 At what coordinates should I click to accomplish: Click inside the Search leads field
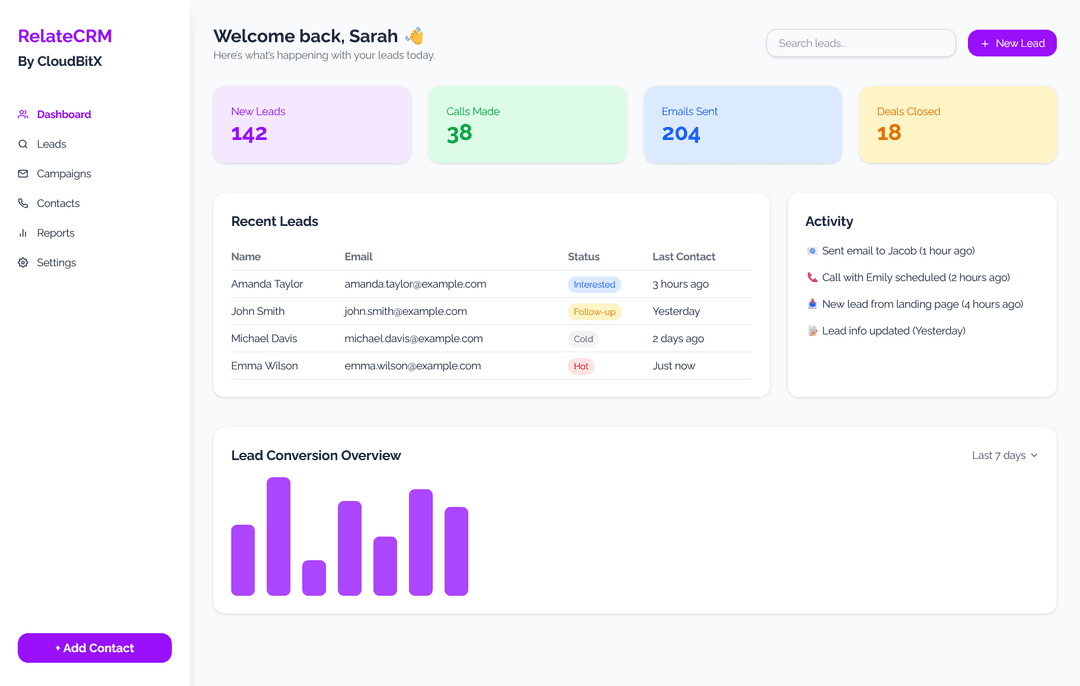pos(860,43)
